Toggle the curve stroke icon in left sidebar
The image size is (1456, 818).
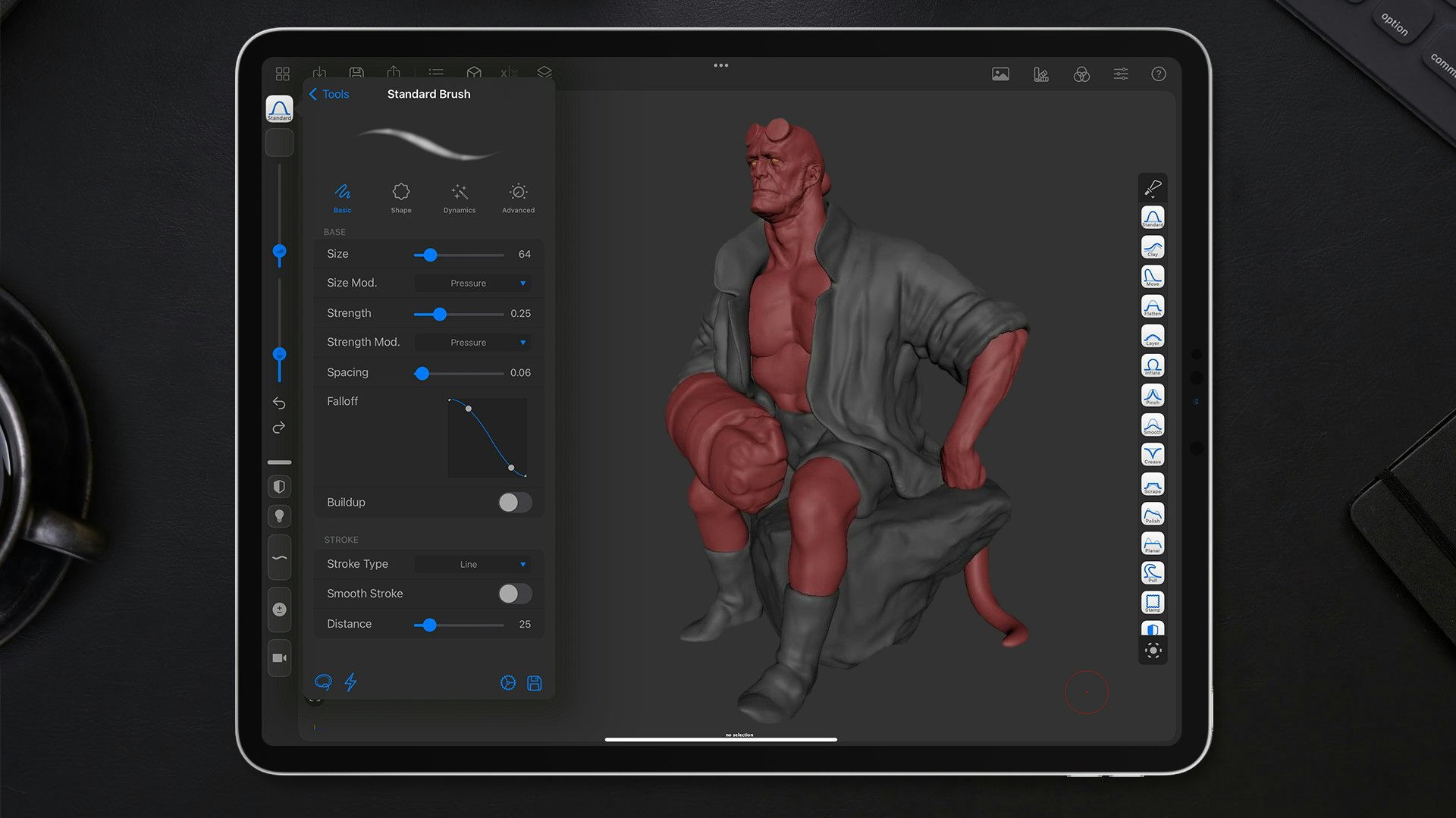click(279, 558)
